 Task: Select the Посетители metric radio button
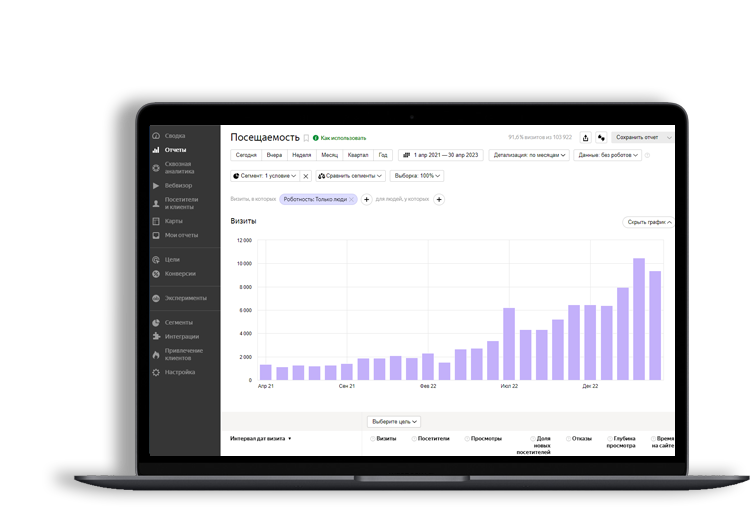[414, 439]
